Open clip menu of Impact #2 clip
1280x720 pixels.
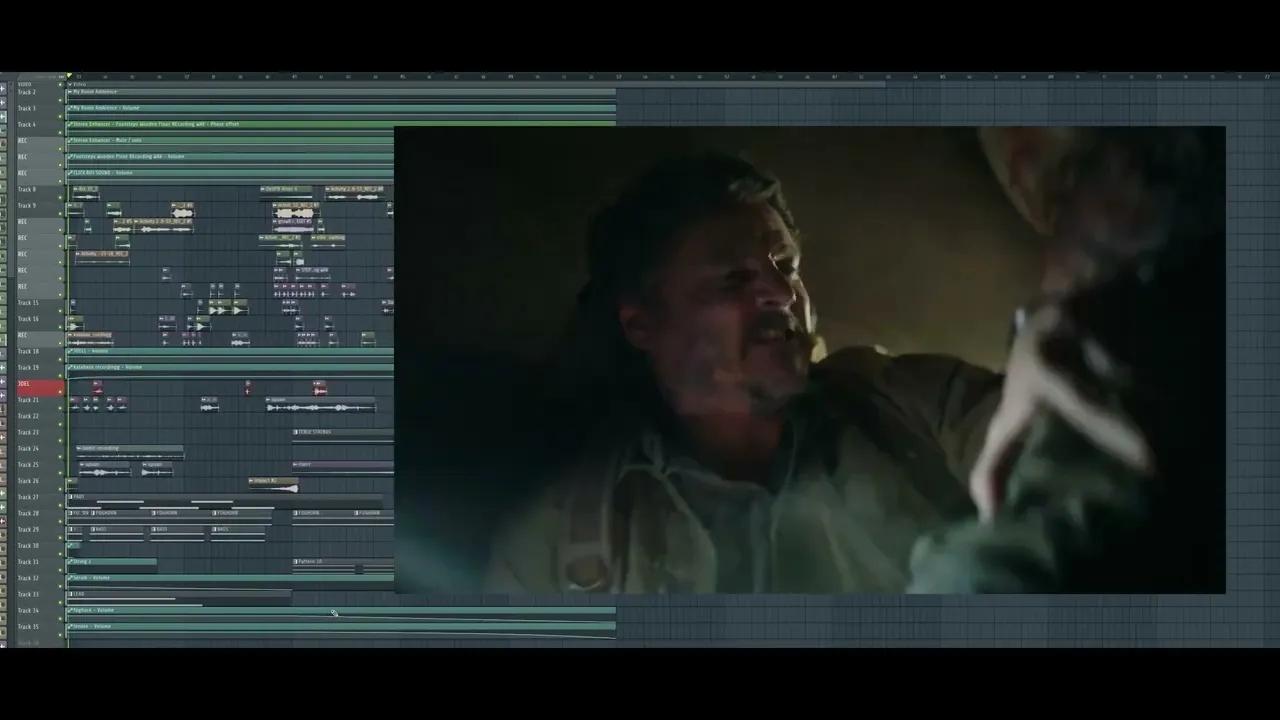pos(251,480)
